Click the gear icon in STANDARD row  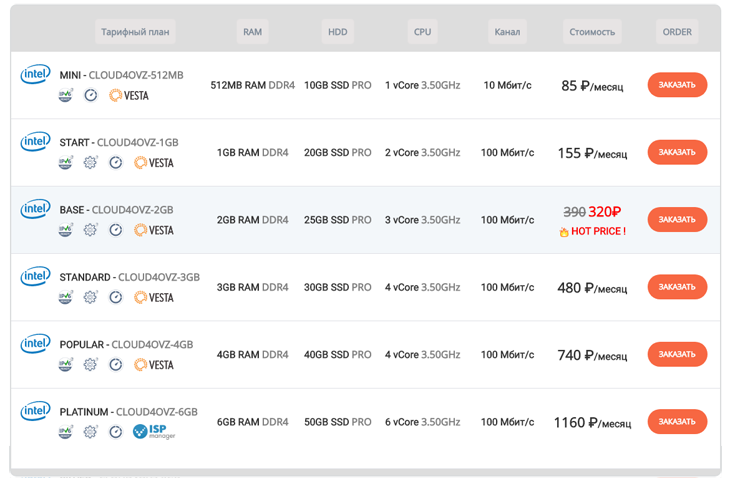90,297
